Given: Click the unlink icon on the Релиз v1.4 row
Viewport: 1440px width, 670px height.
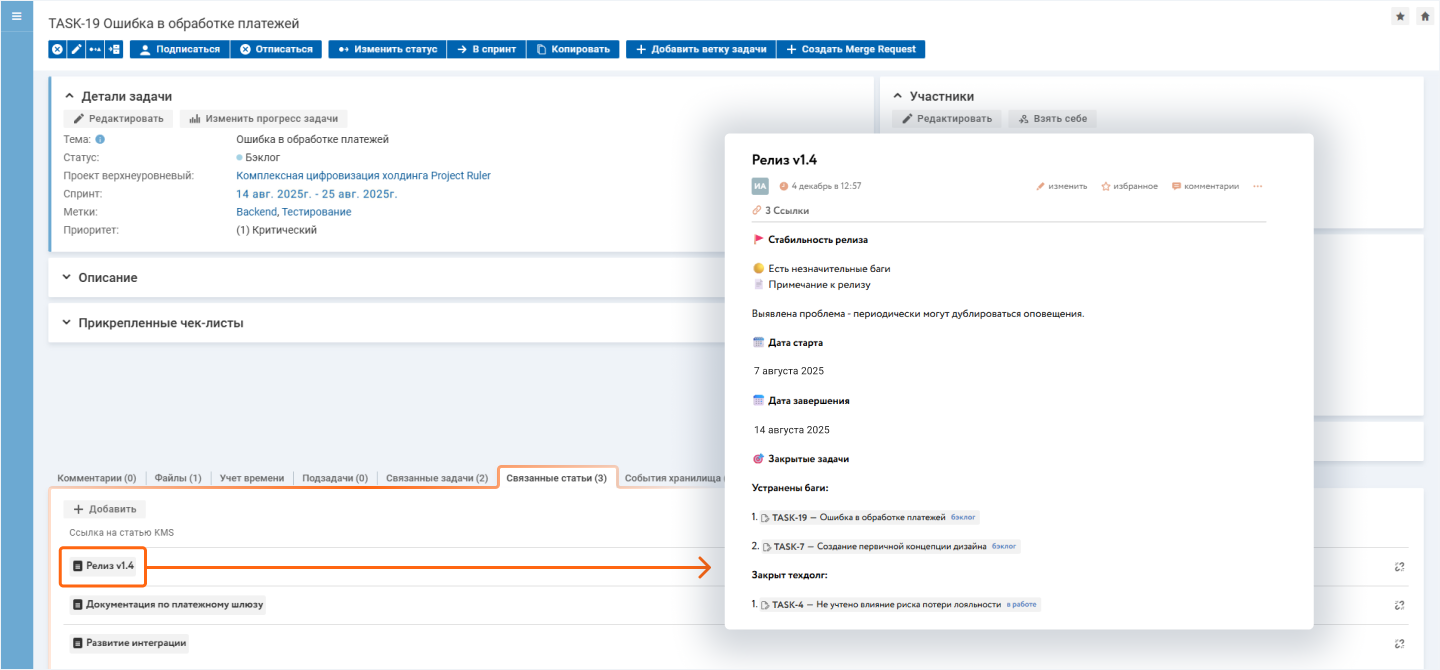Looking at the screenshot, I should (1399, 566).
